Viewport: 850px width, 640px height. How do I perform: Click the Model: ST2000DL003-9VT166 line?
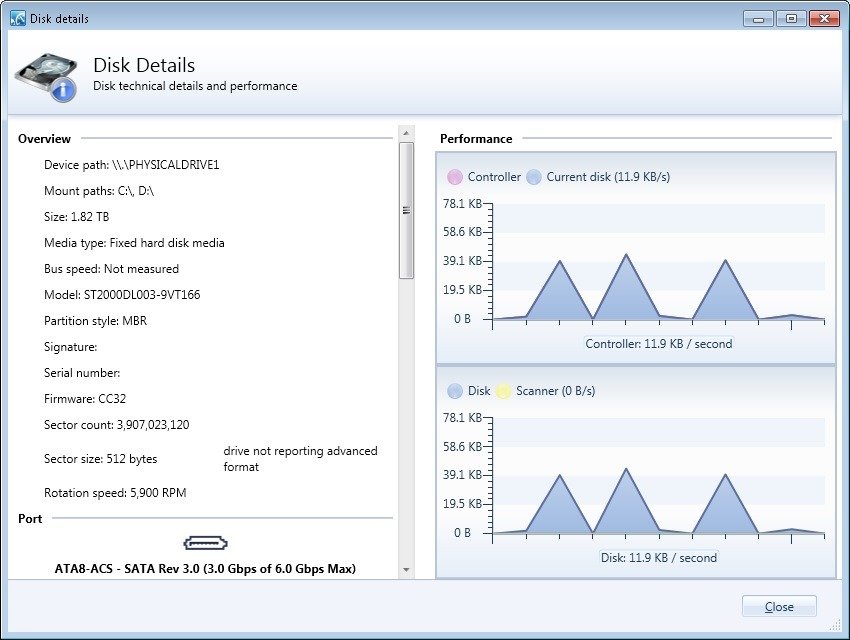pos(122,295)
